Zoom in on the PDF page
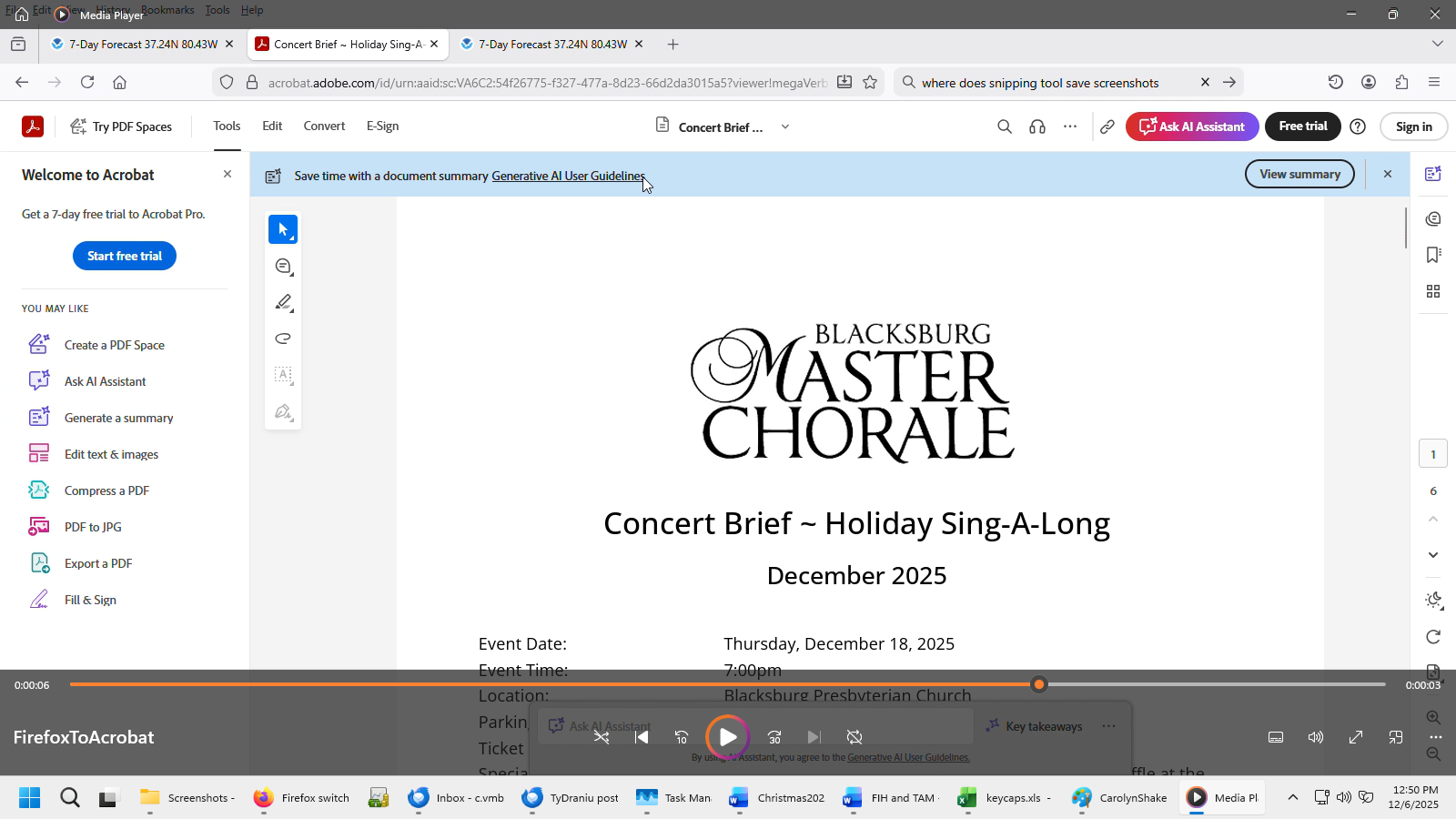This screenshot has height=819, width=1456. tap(1433, 717)
